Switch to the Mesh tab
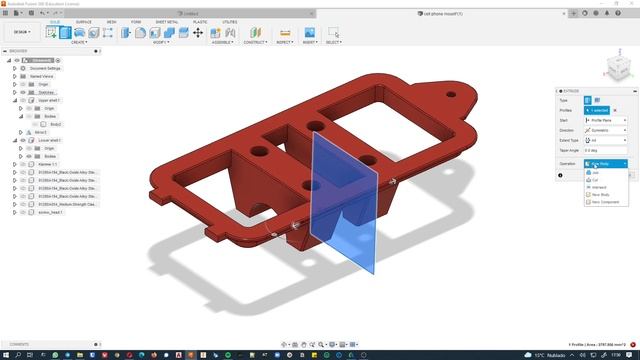640x360 pixels. point(111,22)
